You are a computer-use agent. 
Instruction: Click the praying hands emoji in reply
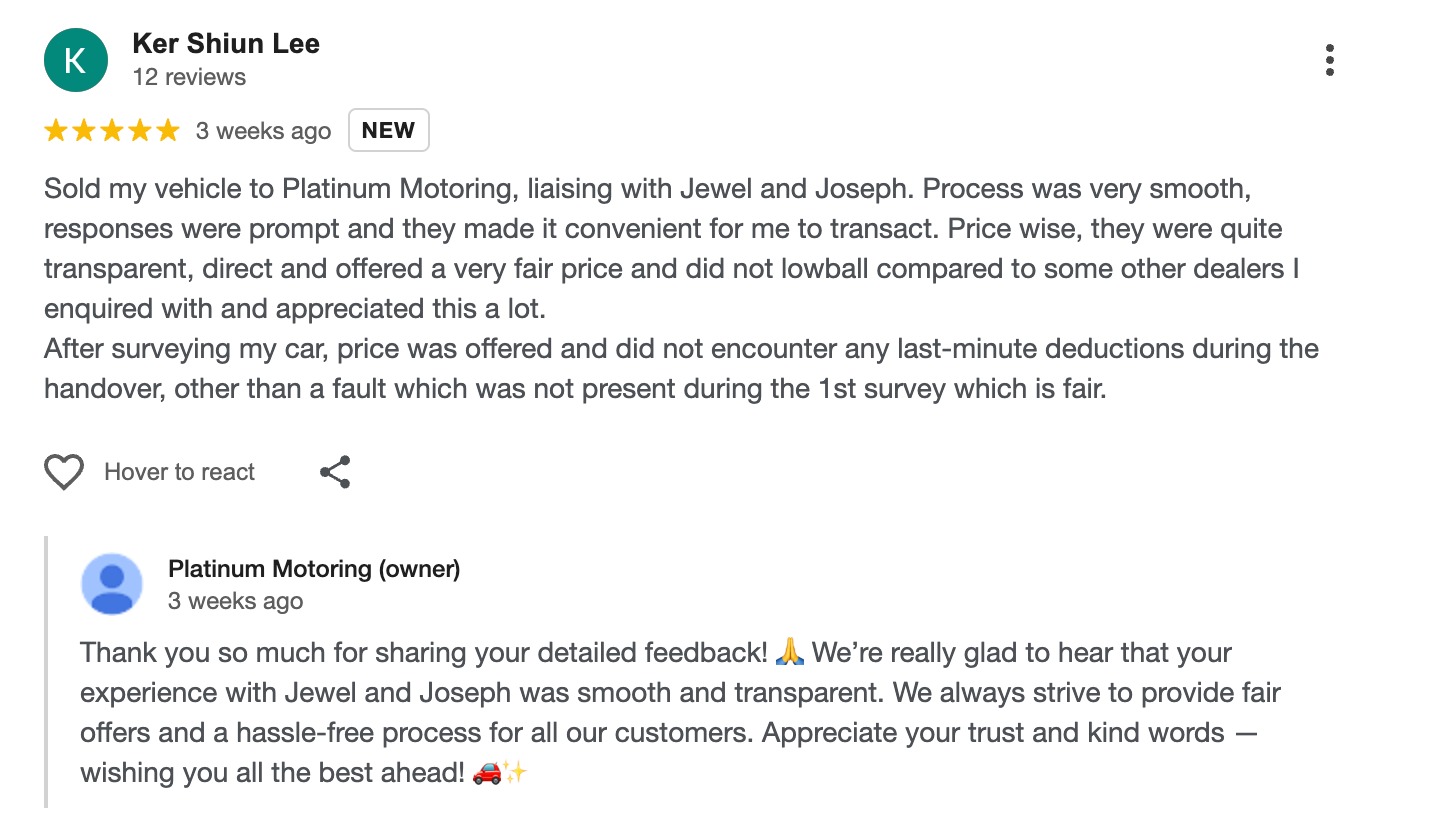pyautogui.click(x=790, y=653)
